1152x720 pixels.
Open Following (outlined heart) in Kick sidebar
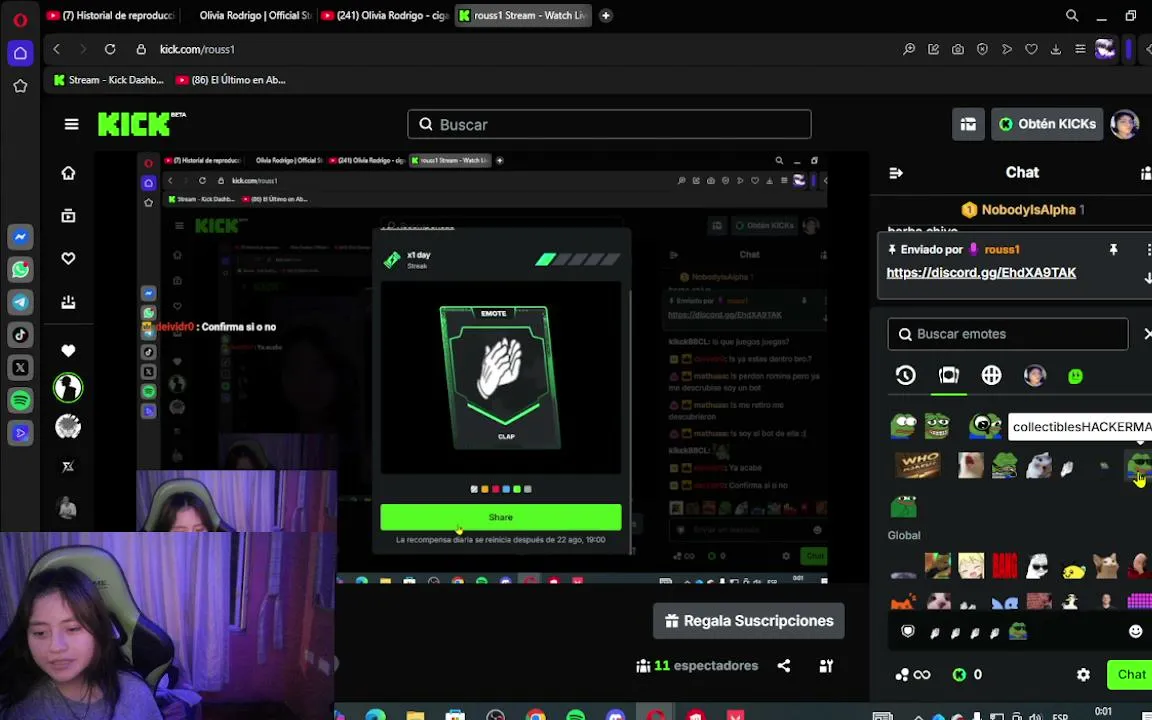tap(68, 259)
